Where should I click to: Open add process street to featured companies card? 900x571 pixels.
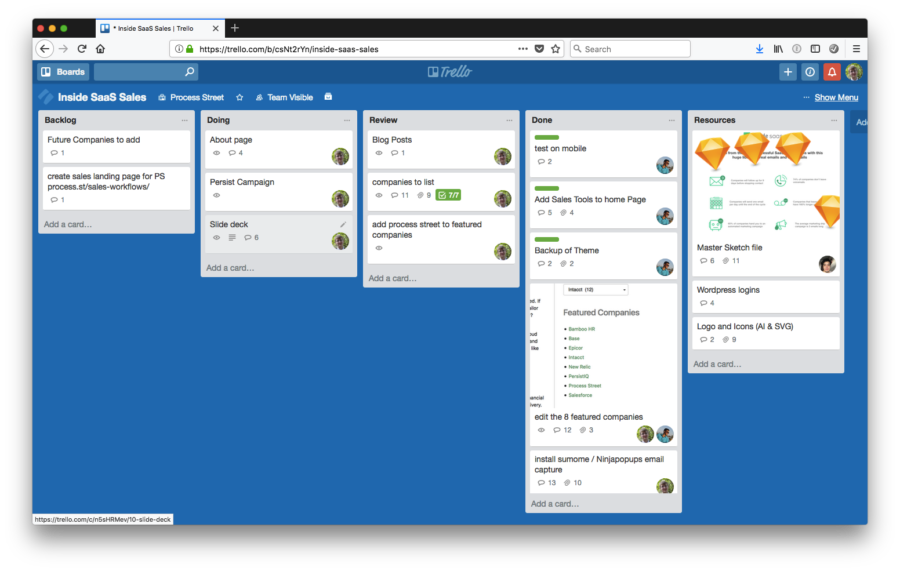[441, 239]
